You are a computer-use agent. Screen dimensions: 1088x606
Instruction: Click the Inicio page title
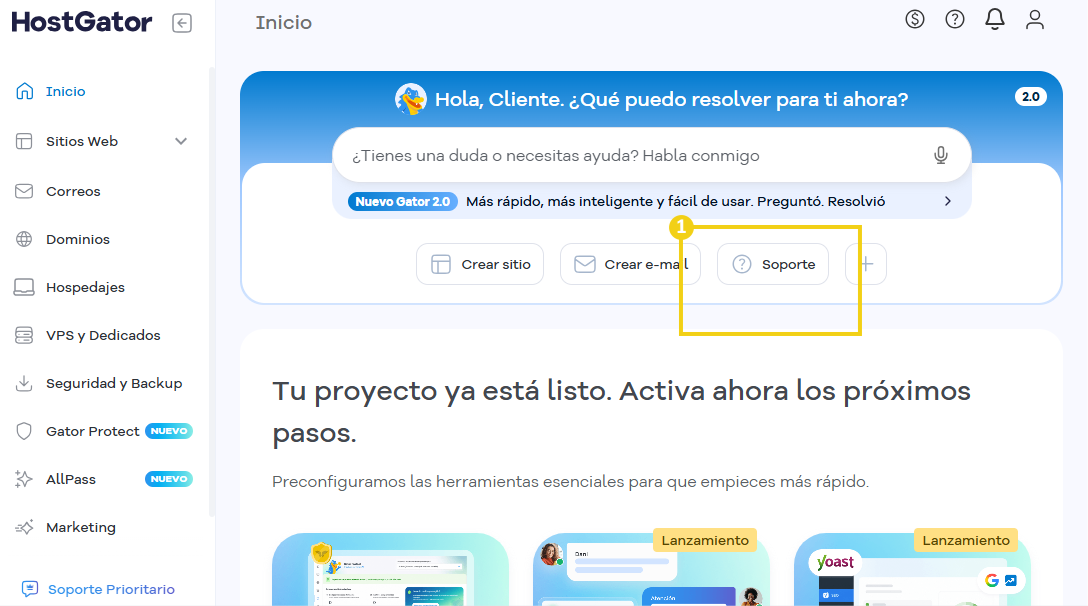coord(284,23)
